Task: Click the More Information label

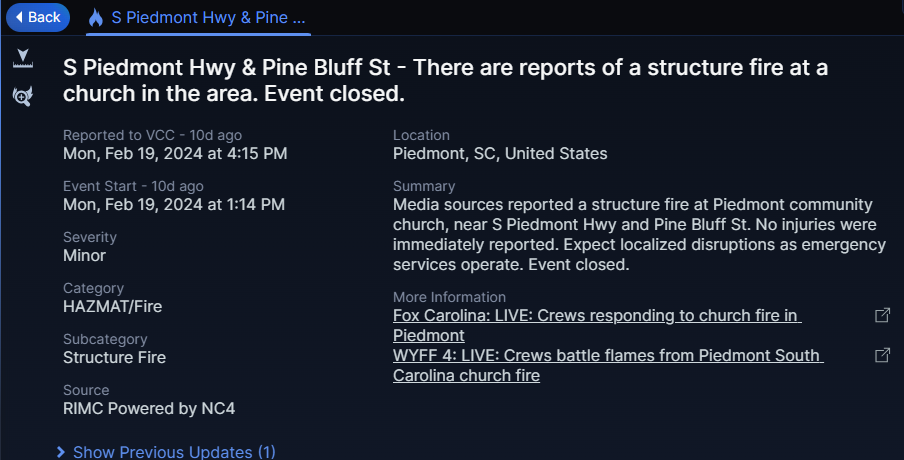Action: [x=449, y=297]
